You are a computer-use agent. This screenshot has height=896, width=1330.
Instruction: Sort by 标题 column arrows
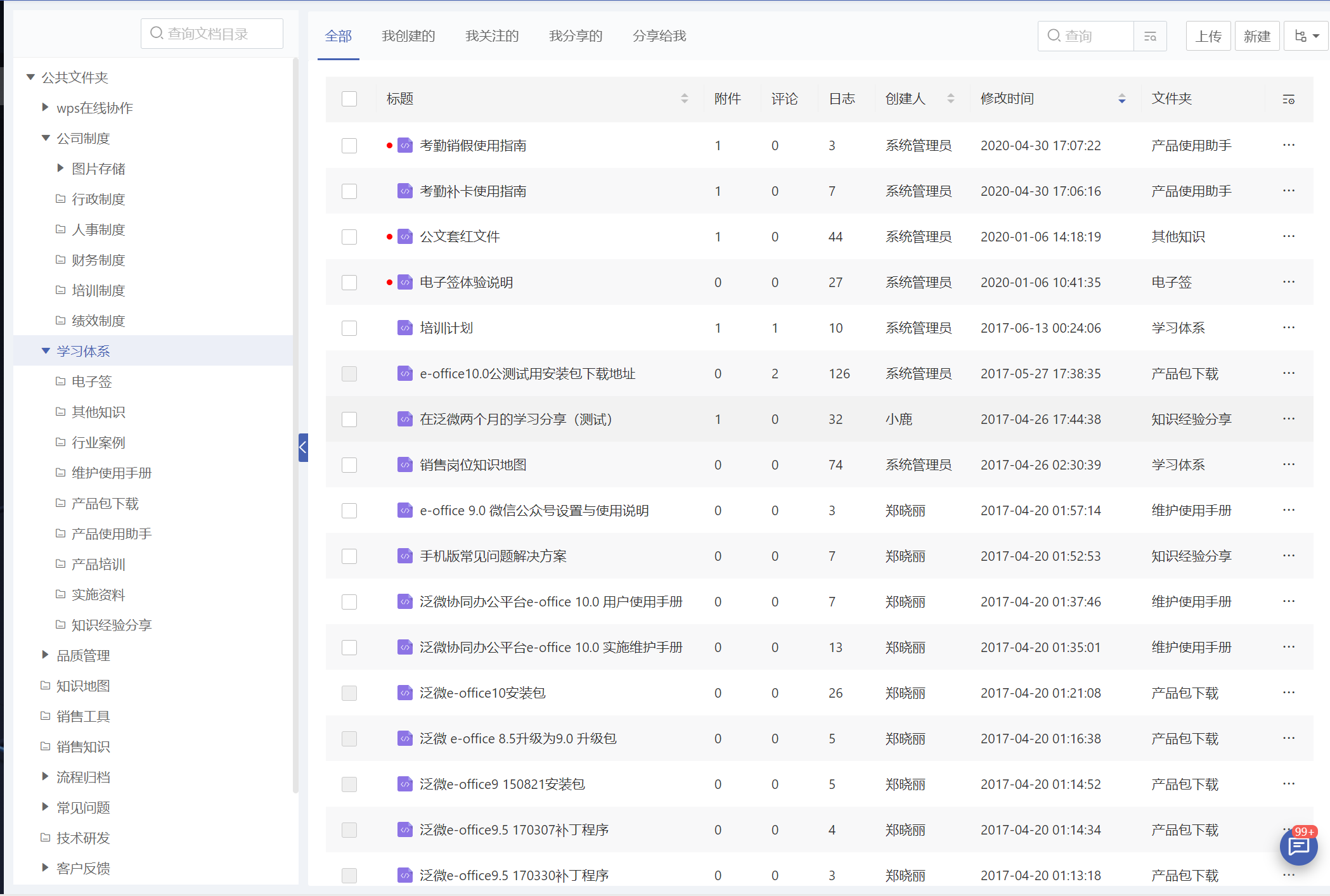tap(685, 99)
